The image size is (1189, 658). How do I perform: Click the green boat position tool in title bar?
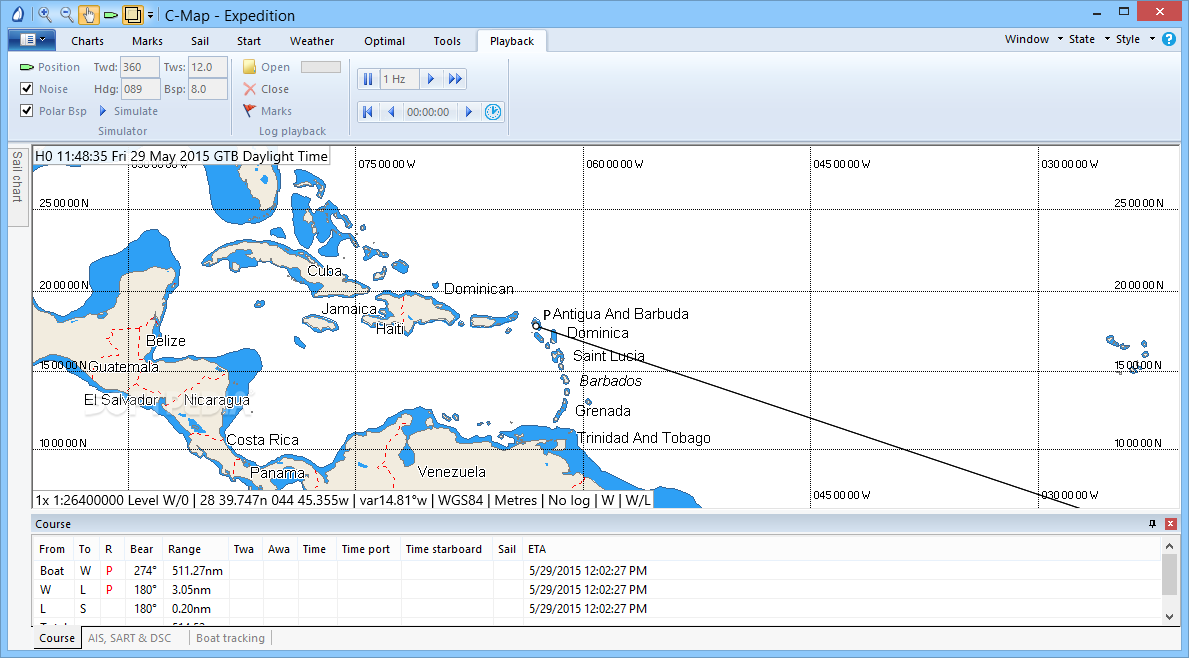coord(111,15)
